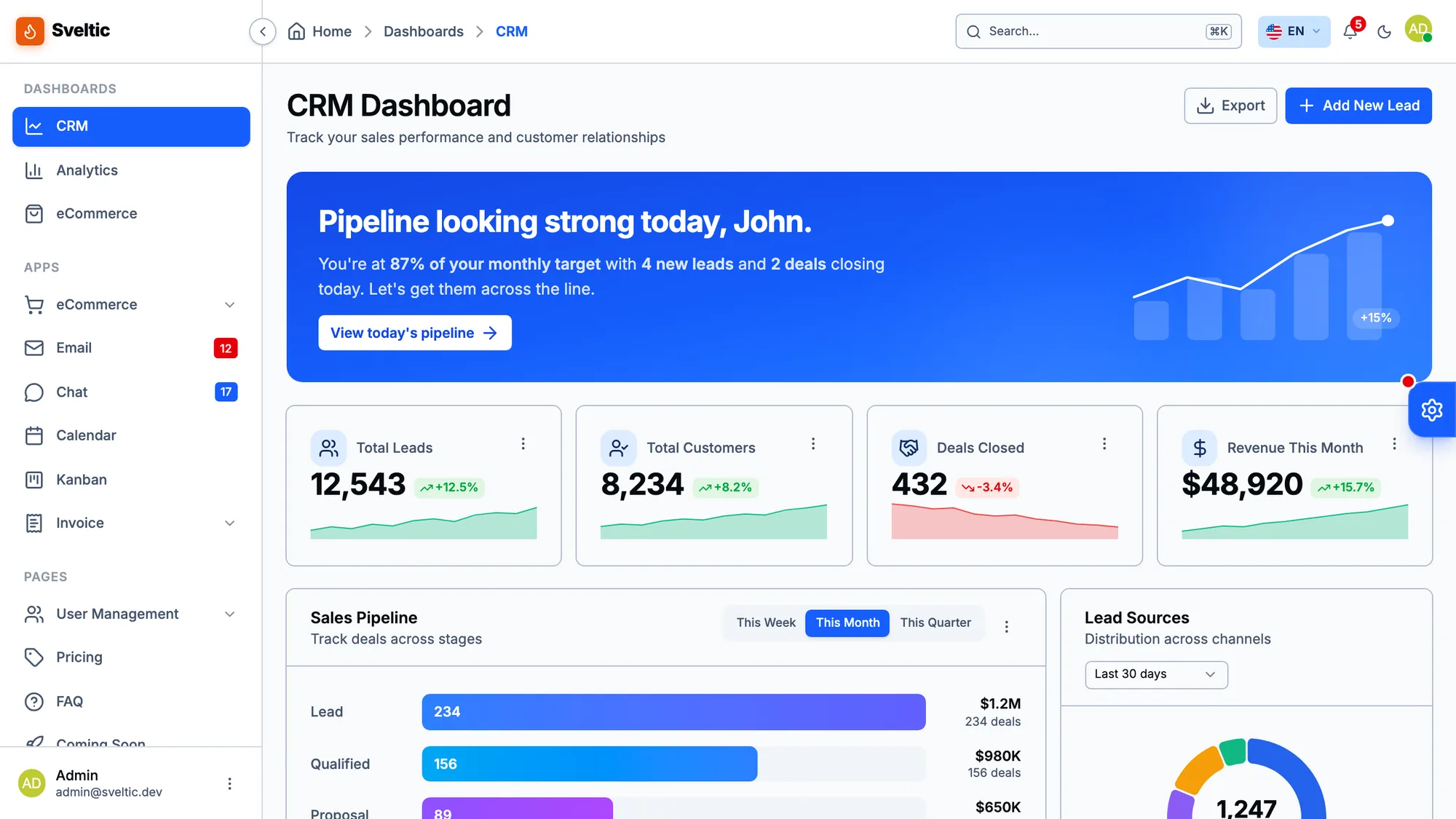The width and height of the screenshot is (1456, 819).
Task: Select the This Week tab
Action: (x=765, y=622)
